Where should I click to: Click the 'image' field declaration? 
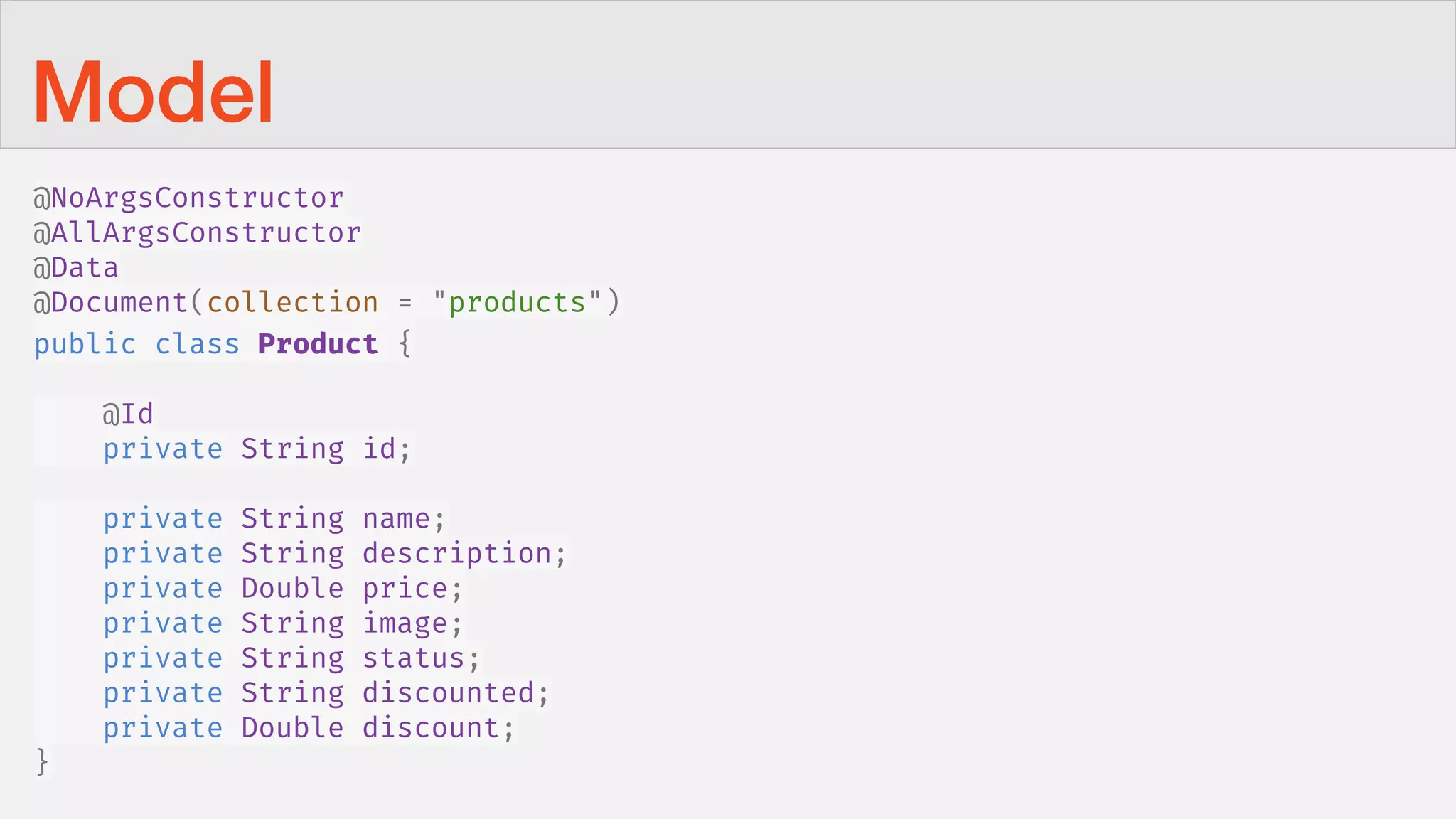[282, 623]
